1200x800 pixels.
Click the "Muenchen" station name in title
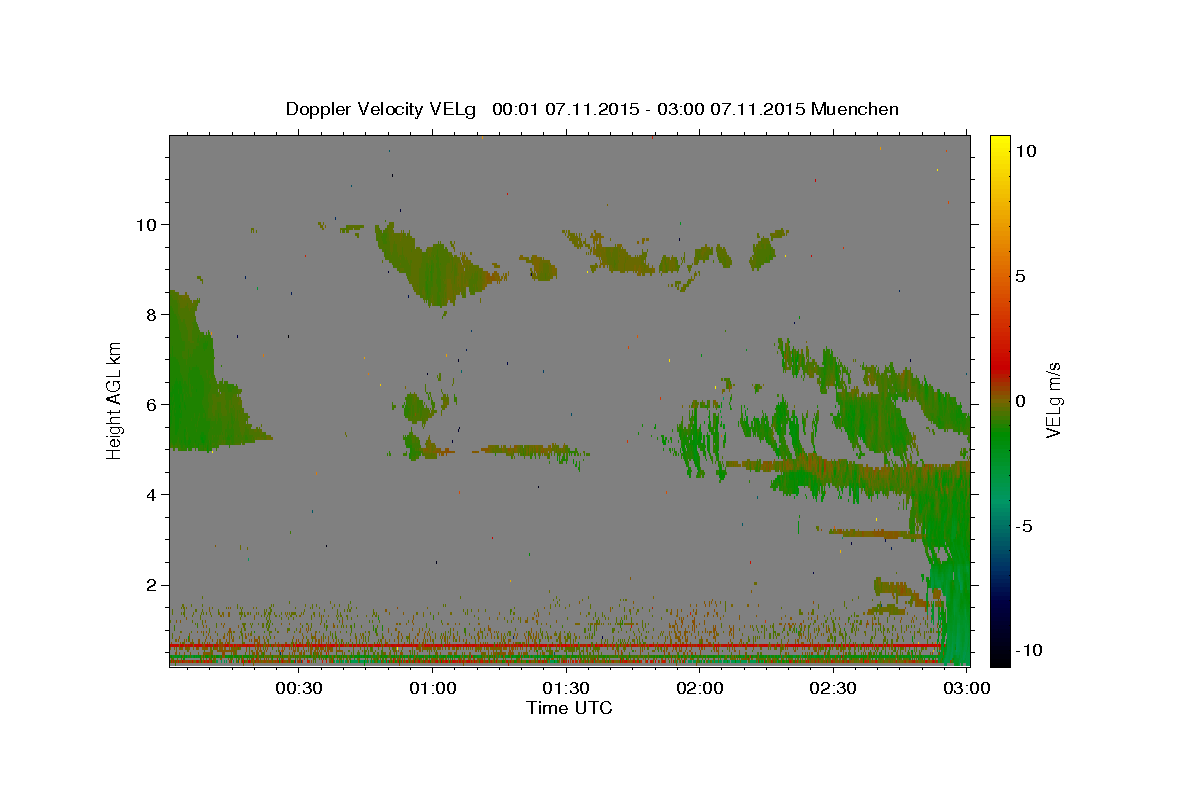(855, 109)
